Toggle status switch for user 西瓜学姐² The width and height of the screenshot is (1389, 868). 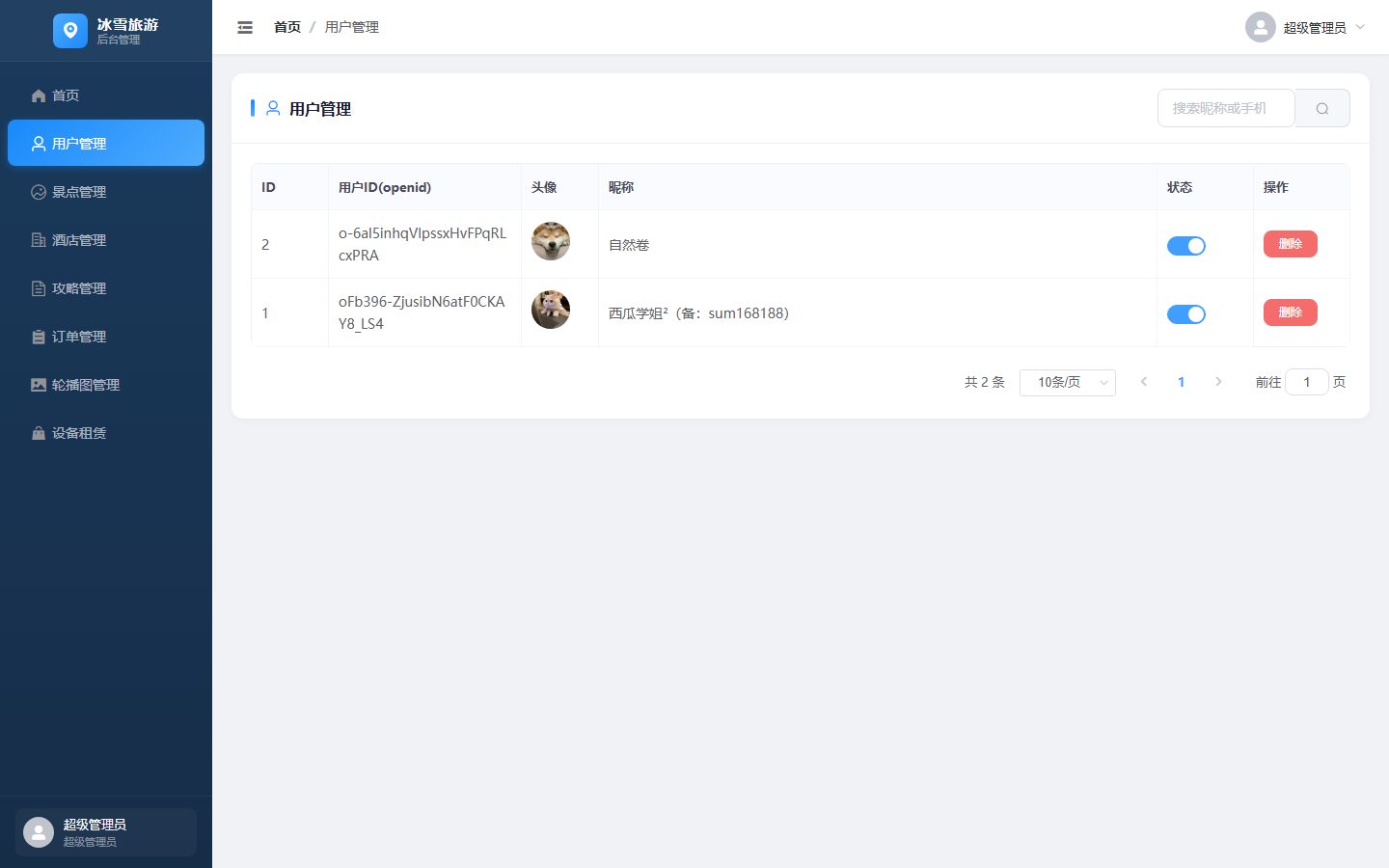[x=1186, y=314]
